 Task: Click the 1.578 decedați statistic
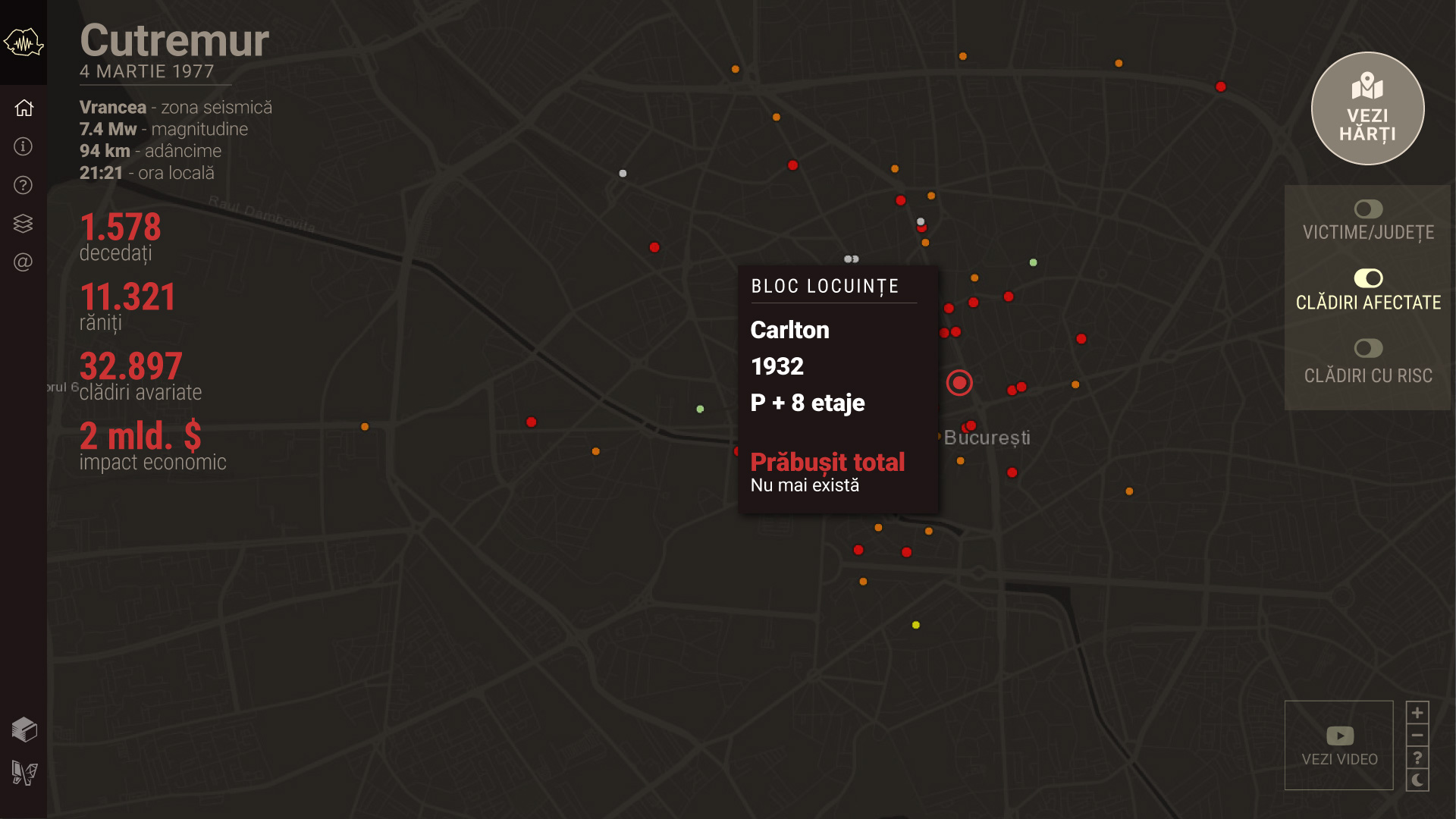point(121,237)
